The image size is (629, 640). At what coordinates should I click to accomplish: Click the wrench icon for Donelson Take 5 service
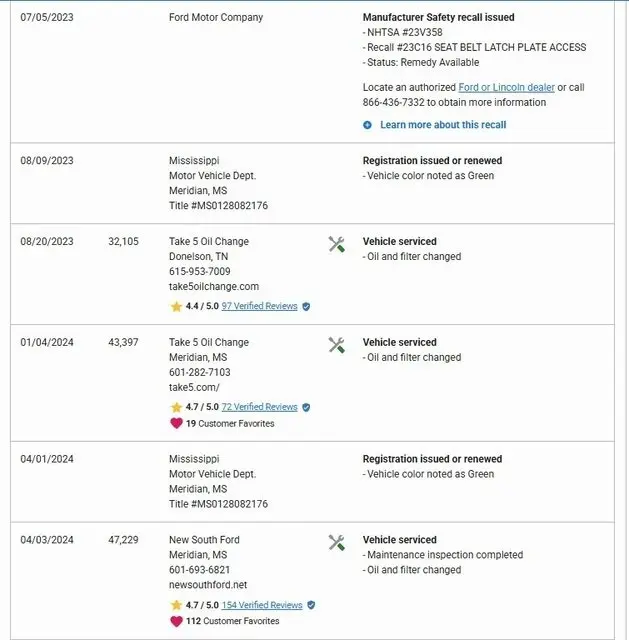[x=336, y=244]
